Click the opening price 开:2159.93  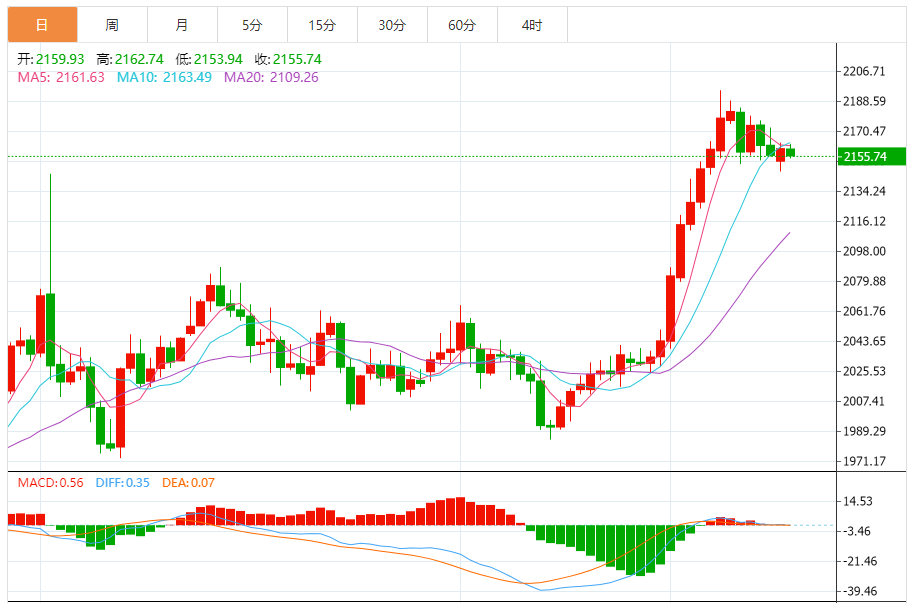(51, 59)
